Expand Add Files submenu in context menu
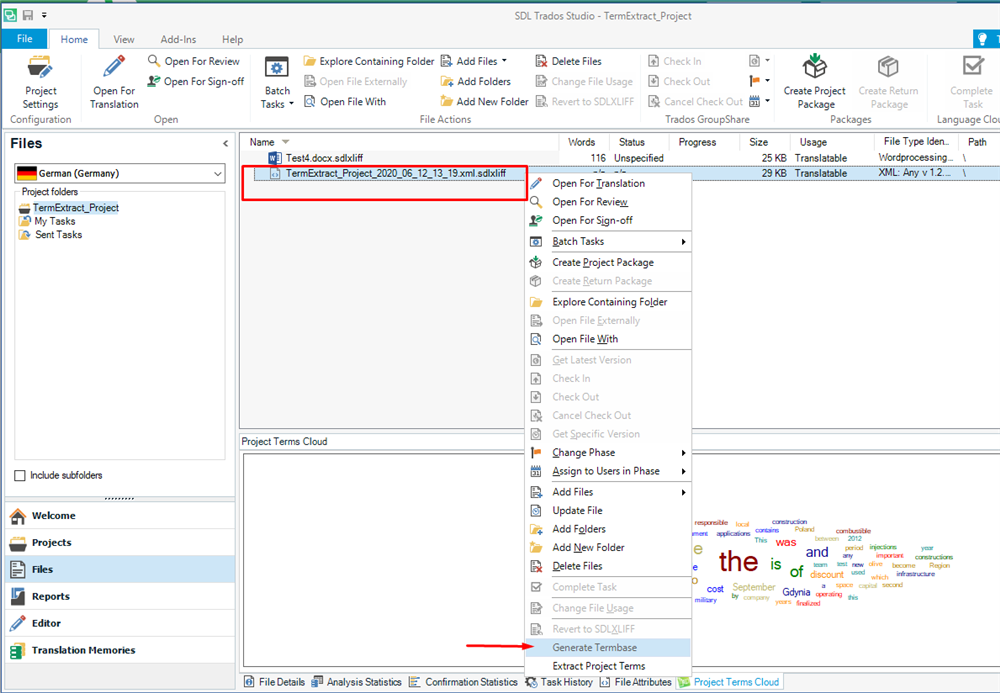This screenshot has width=1000, height=693. [608, 492]
